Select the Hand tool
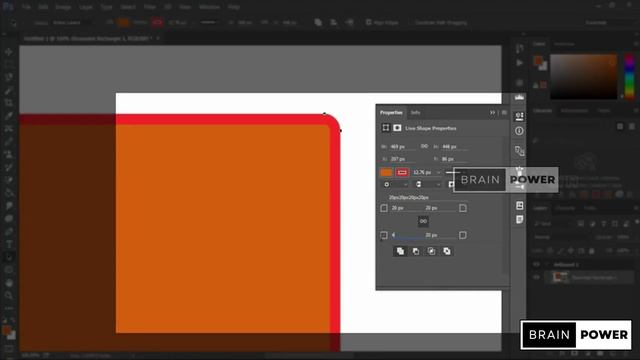 point(9,282)
